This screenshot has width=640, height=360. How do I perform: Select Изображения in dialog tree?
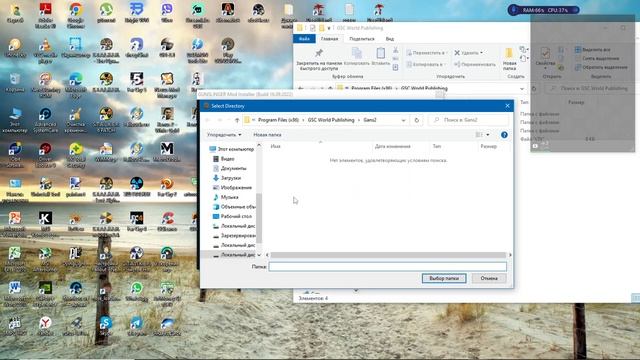(233, 187)
